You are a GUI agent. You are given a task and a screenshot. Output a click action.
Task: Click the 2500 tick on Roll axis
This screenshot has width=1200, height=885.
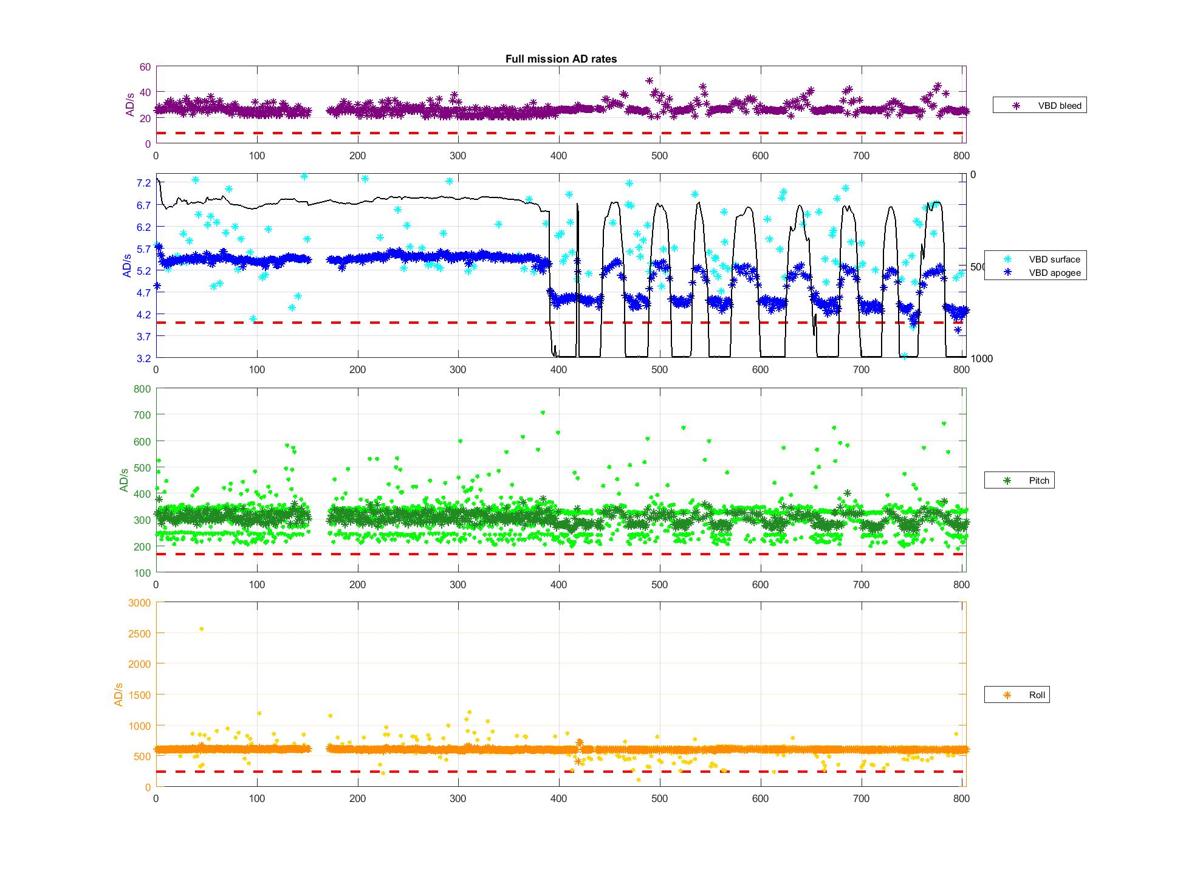tap(139, 634)
